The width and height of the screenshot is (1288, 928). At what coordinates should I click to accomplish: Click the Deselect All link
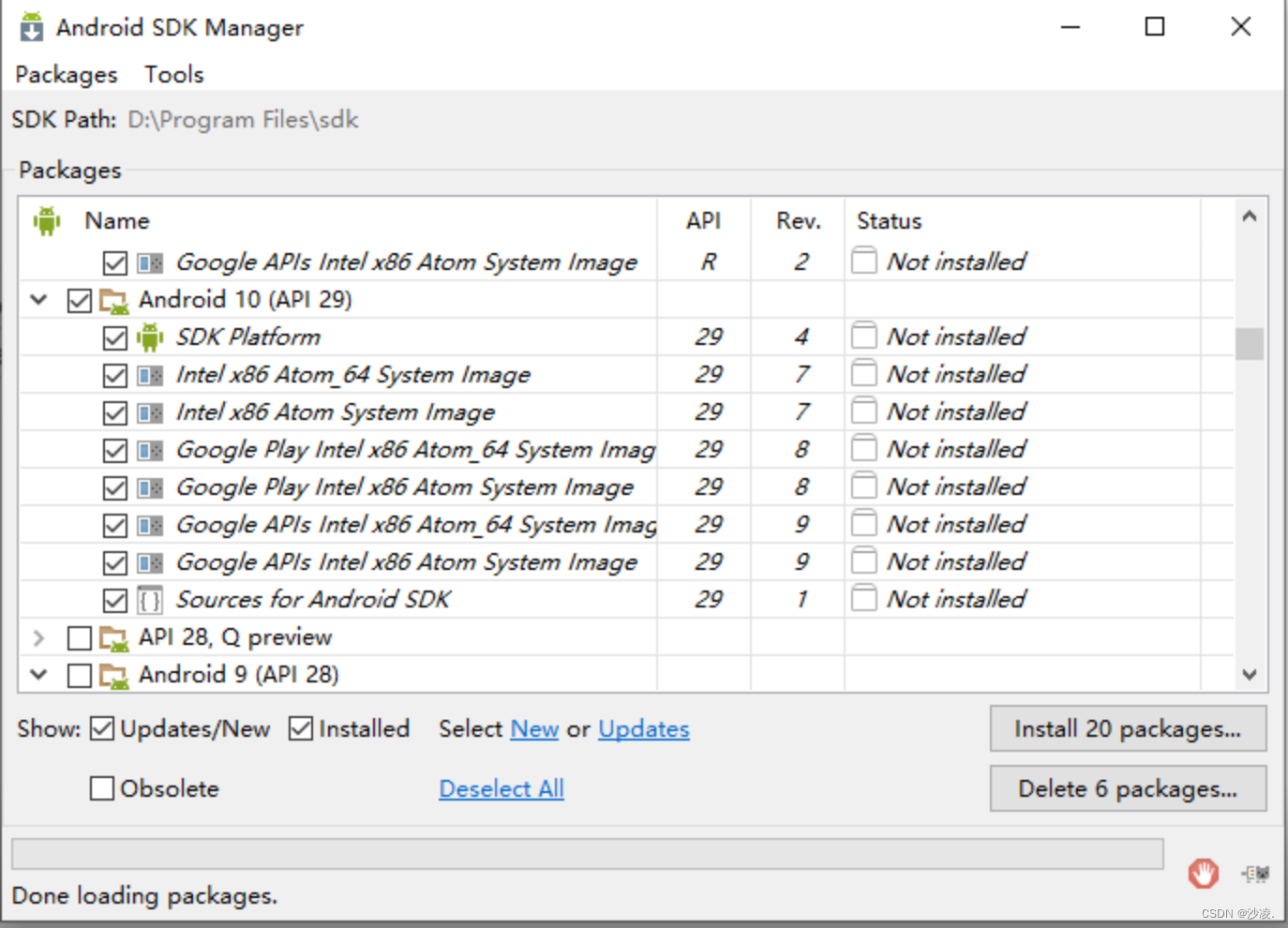coord(502,788)
